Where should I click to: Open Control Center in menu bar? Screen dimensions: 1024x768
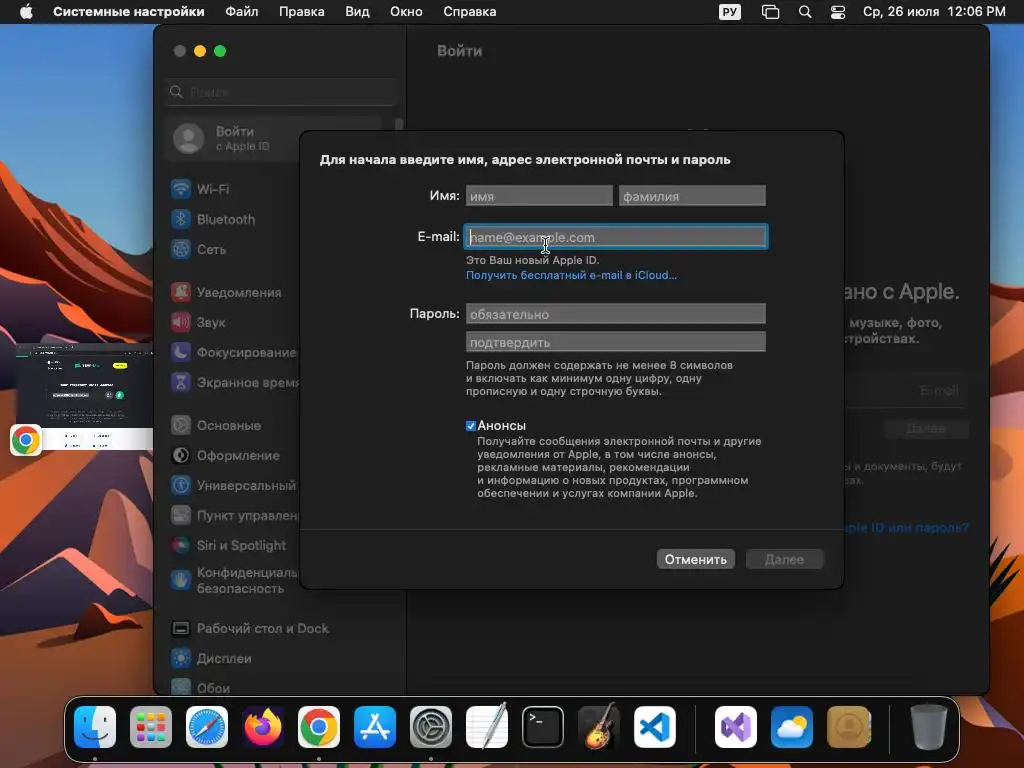[838, 12]
